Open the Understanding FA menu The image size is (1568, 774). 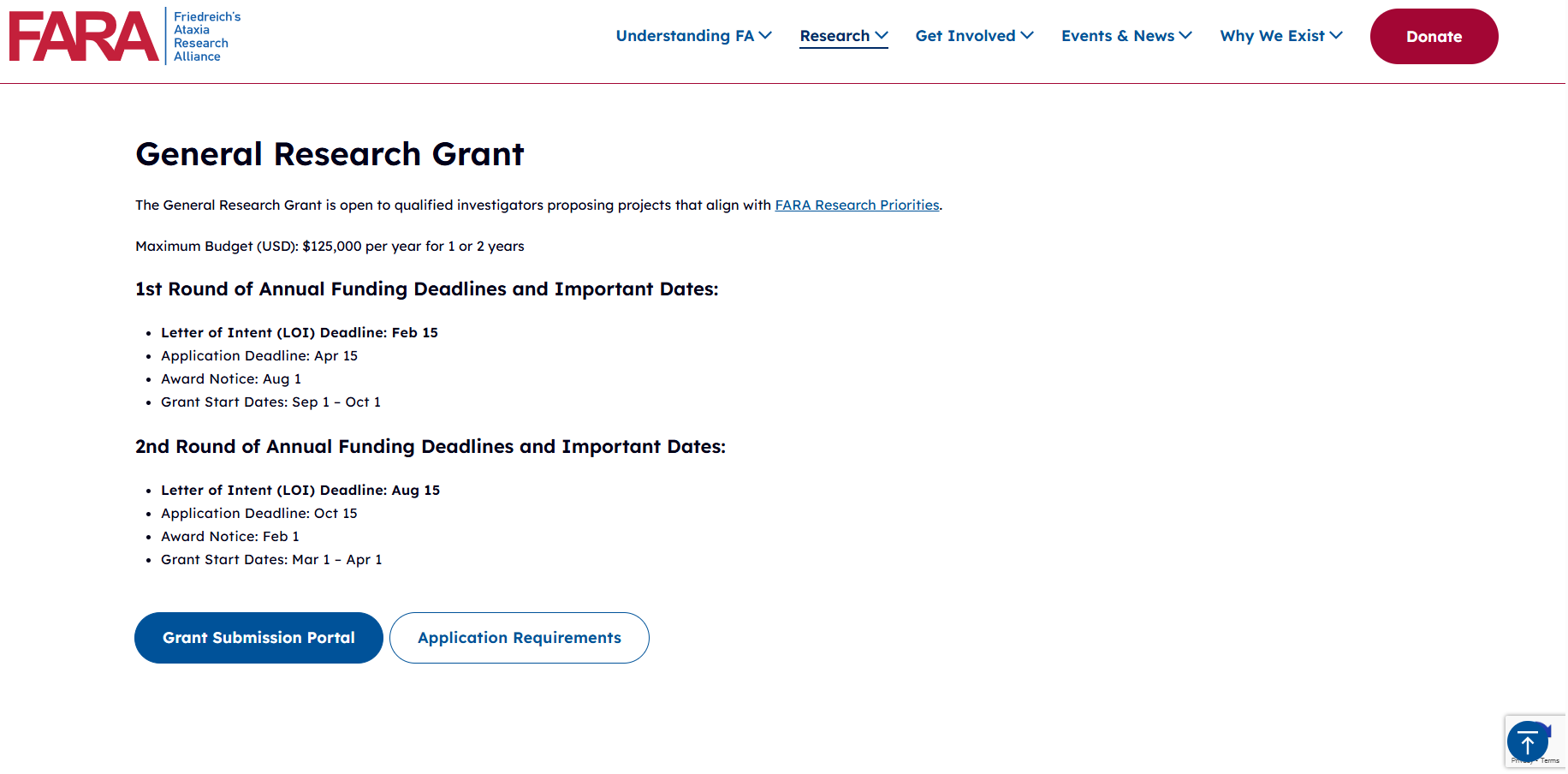point(685,36)
